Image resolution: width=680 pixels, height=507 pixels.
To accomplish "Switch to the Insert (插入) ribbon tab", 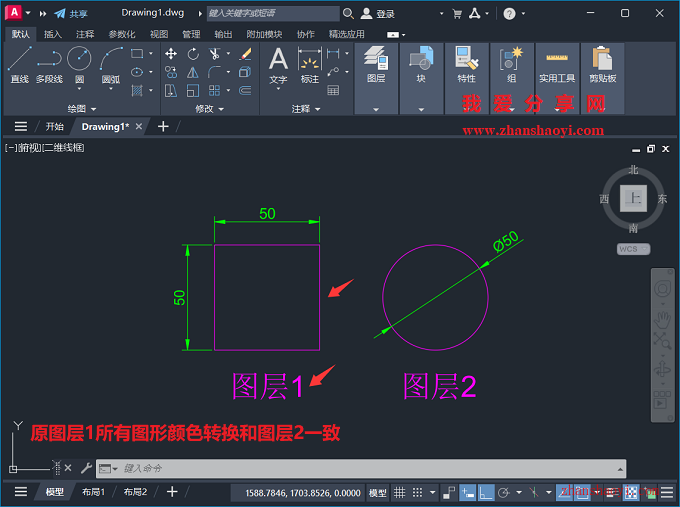I will (52, 34).
